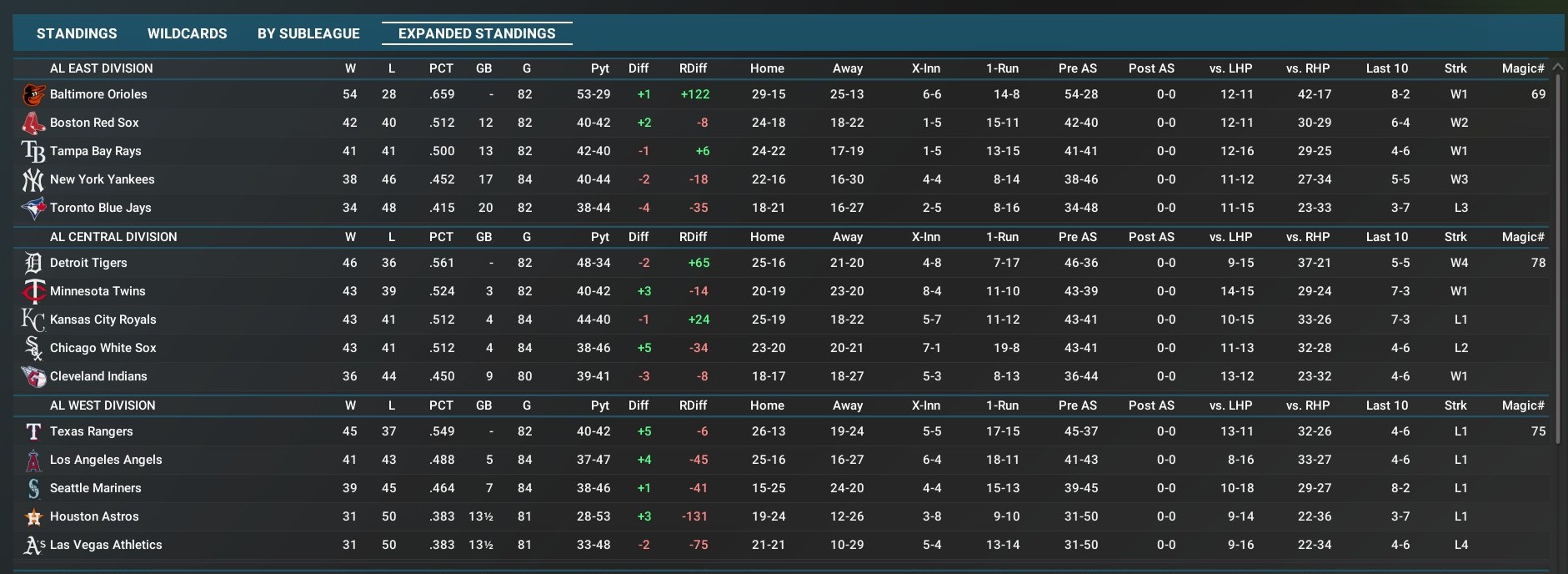
Task: Click Athletics L4 streak value
Action: coord(1460,545)
